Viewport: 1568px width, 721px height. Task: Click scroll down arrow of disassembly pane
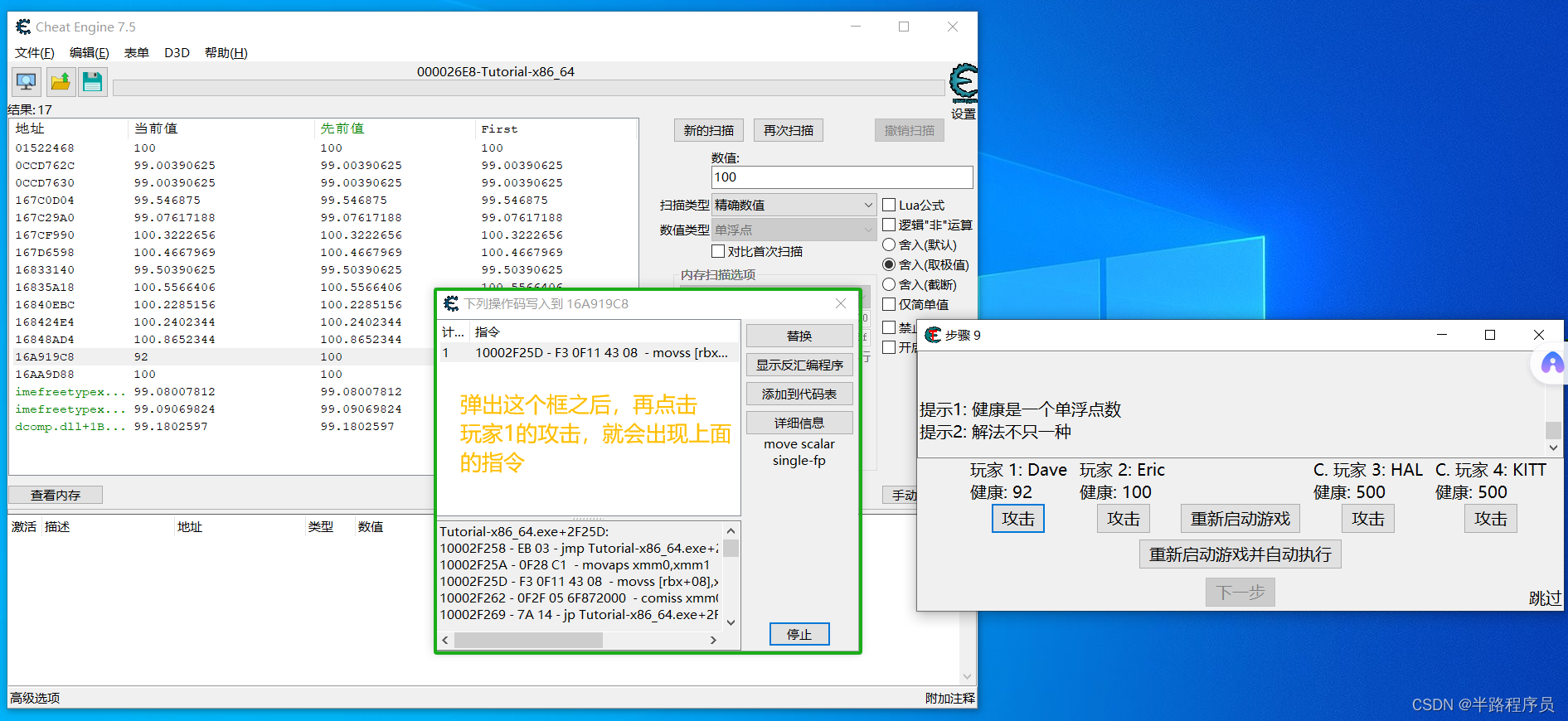[731, 622]
